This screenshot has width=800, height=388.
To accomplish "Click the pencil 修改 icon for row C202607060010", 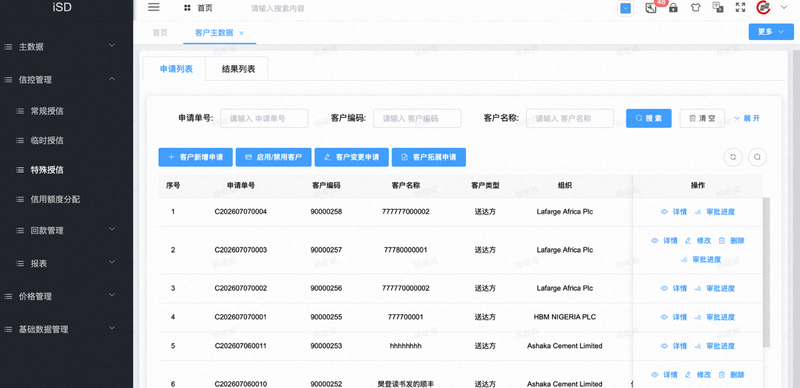I will (x=688, y=375).
